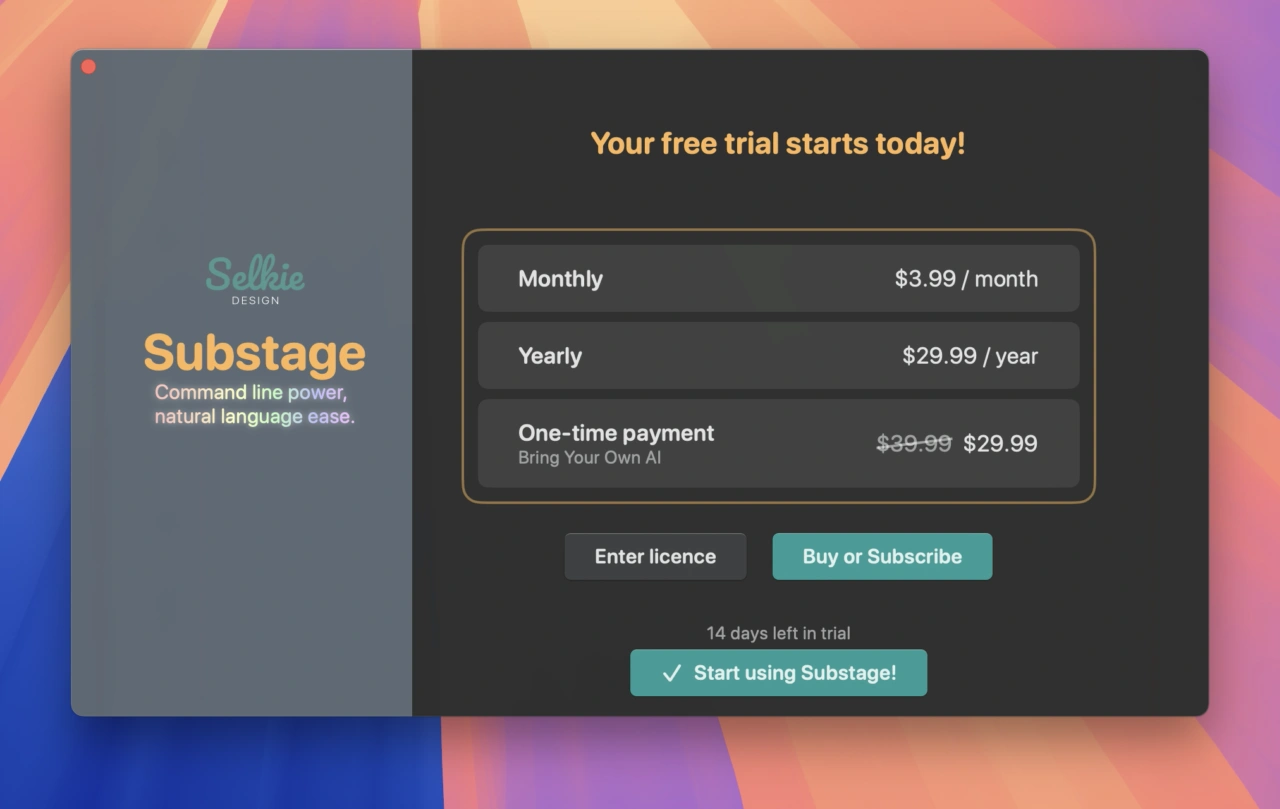Click the $3.99 / month price
The image size is (1280, 809).
(966, 279)
